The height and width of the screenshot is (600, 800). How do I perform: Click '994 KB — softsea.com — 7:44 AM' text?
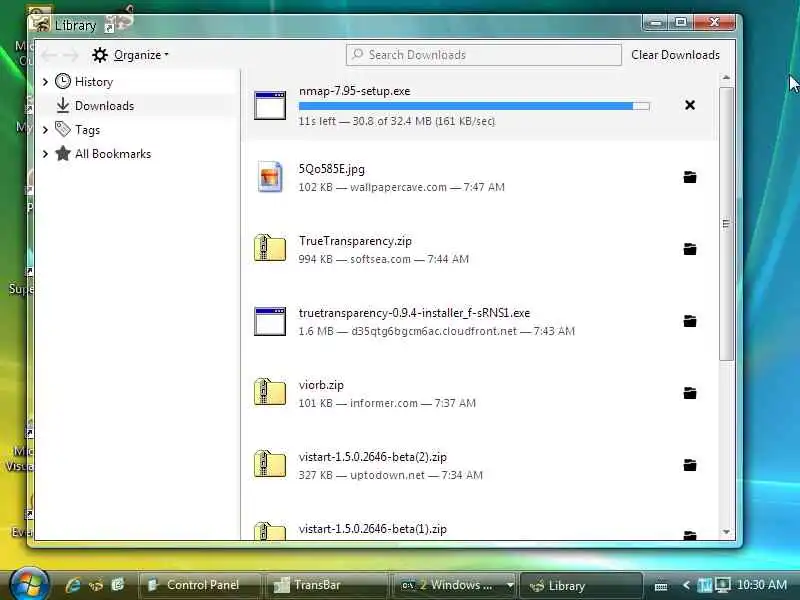tap(384, 259)
